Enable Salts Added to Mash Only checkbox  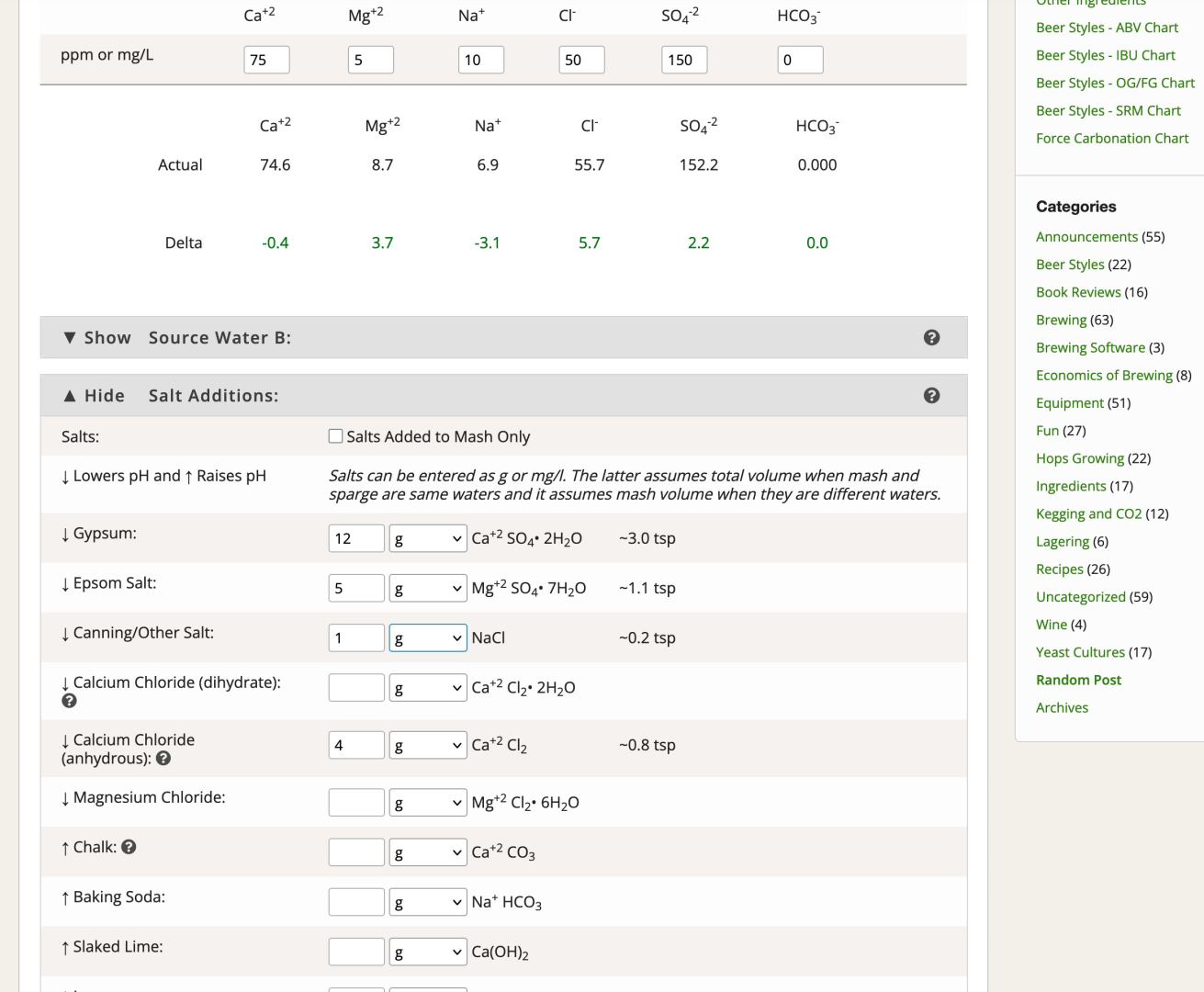coord(336,436)
